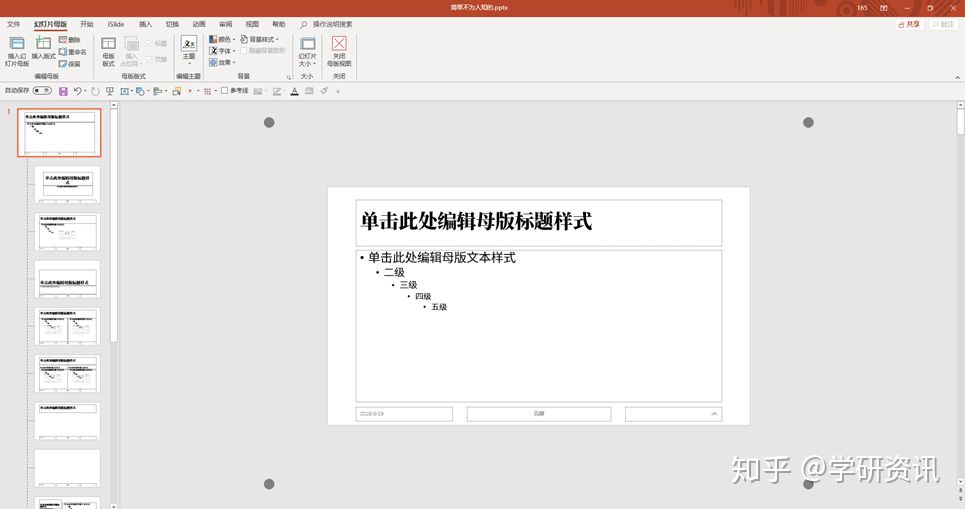Collapse the ribbon with the chevron

(x=957, y=78)
